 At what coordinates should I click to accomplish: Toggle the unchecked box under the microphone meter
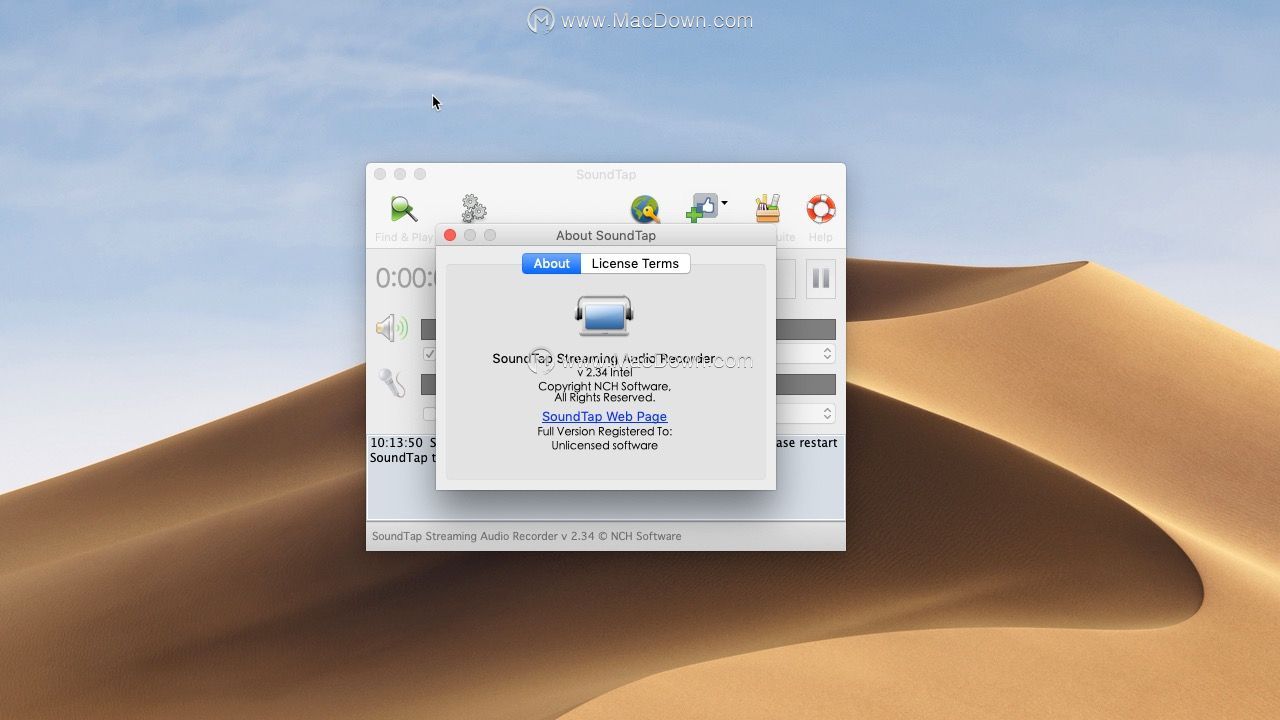point(429,414)
